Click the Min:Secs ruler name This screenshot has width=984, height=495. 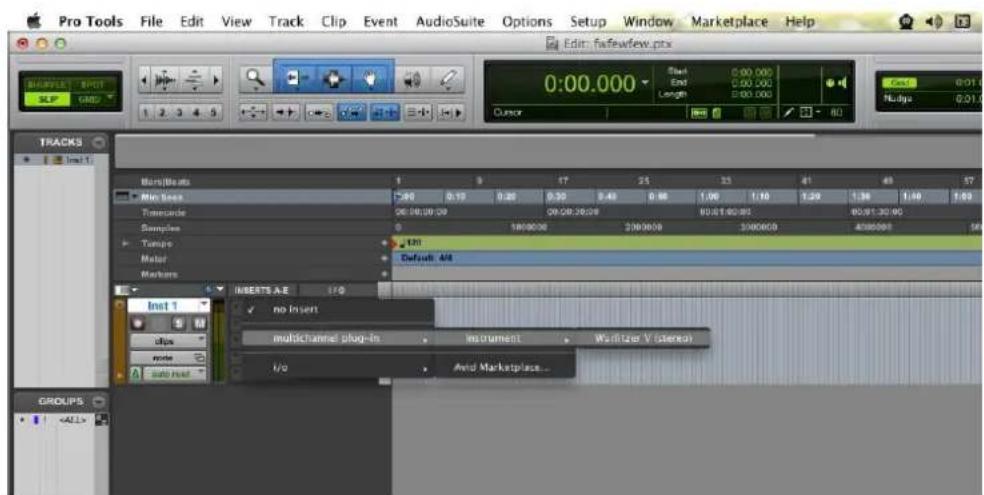[x=163, y=197]
